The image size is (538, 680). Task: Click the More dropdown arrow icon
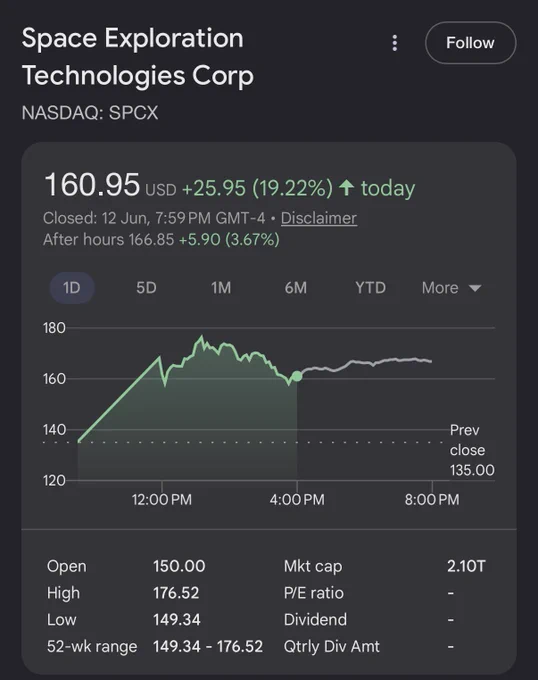tap(475, 288)
